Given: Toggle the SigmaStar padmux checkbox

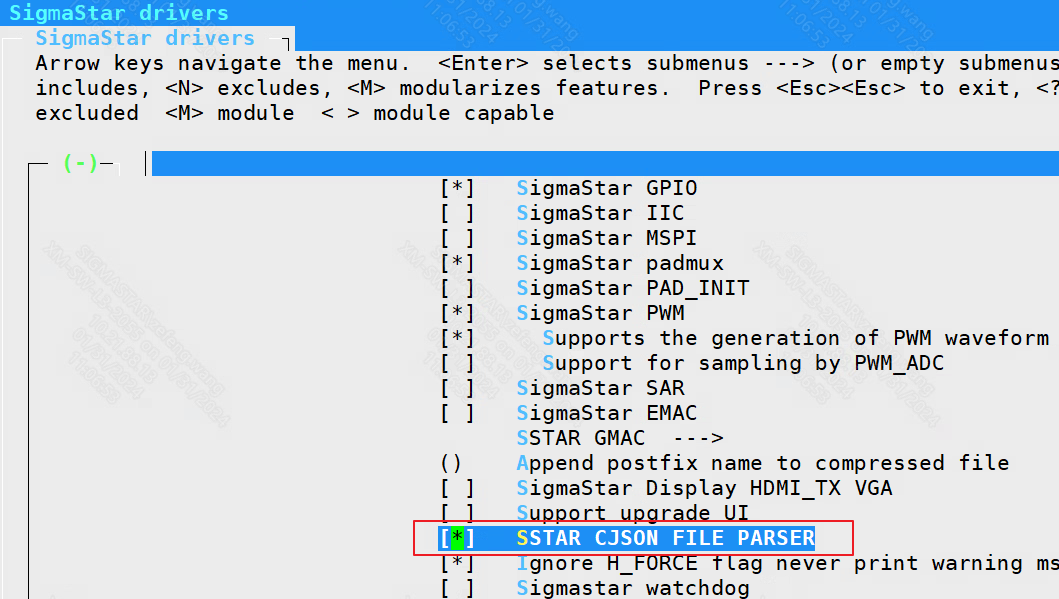Looking at the screenshot, I should 457,263.
